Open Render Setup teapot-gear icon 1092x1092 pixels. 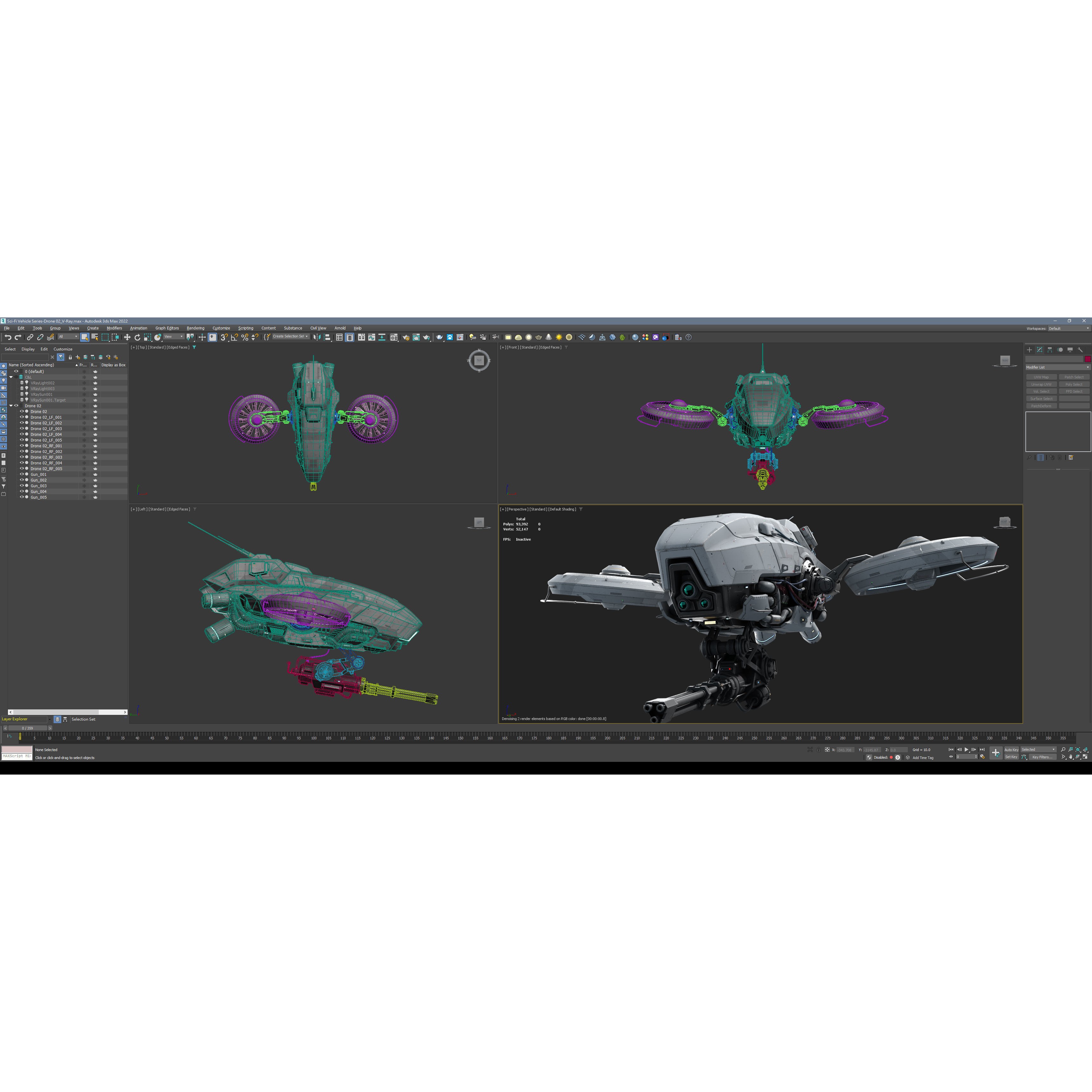[x=406, y=337]
